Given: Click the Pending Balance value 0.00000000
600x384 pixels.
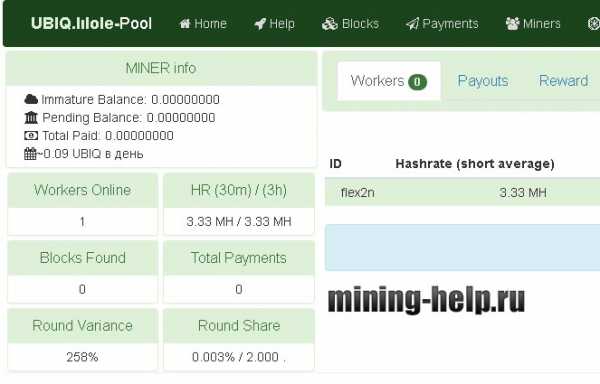Looking at the screenshot, I should (181, 117).
